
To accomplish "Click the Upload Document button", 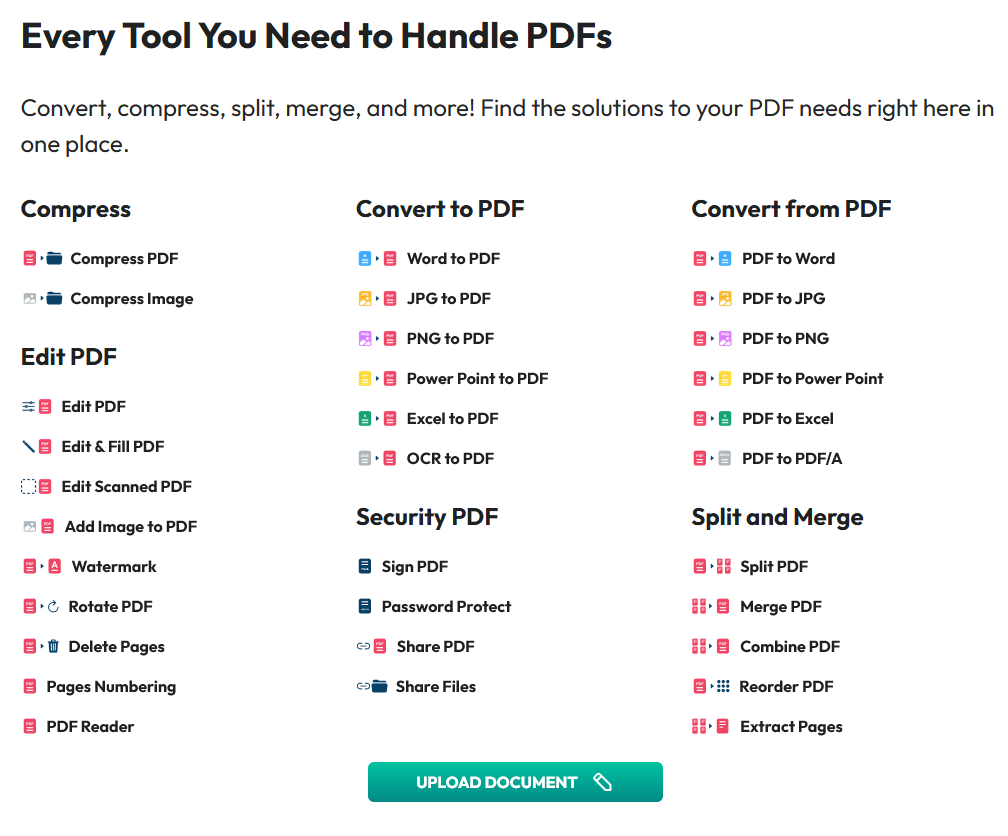I will [515, 781].
